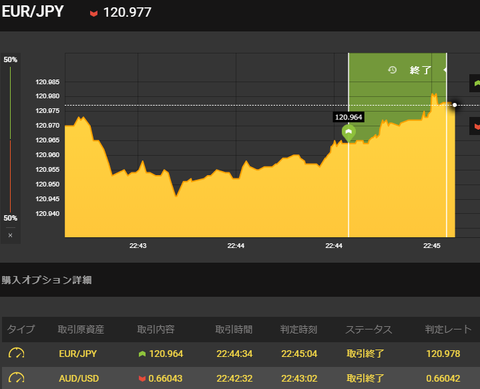Click the red portion of sentiment bar
Viewport: 480px width, 389px height.
coord(10,176)
